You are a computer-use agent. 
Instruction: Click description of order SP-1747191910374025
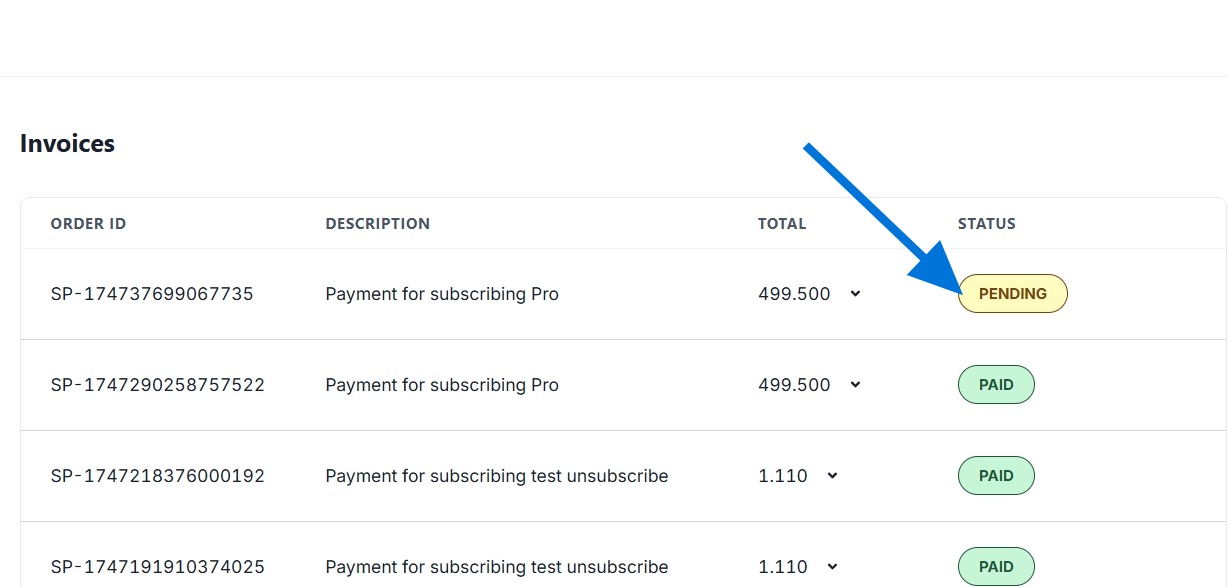(496, 567)
